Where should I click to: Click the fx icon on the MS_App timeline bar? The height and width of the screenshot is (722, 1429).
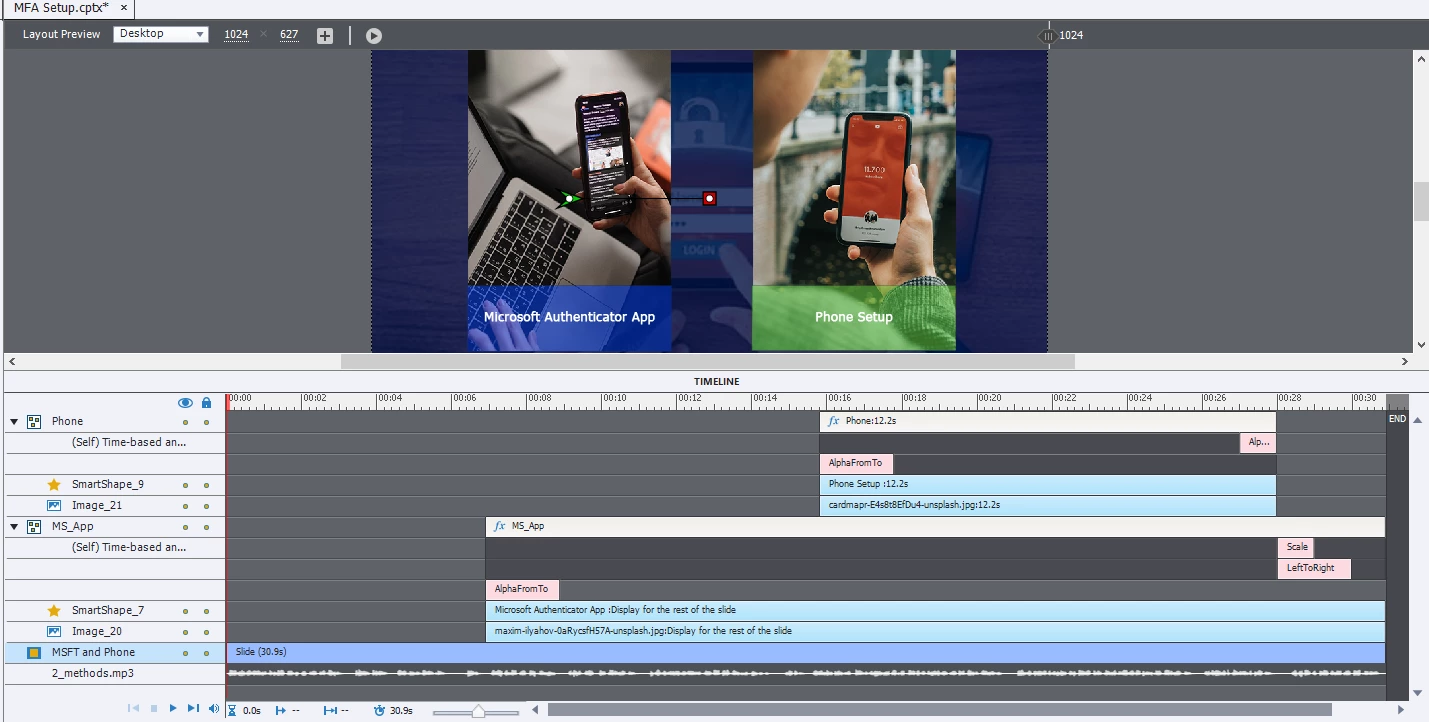(499, 526)
